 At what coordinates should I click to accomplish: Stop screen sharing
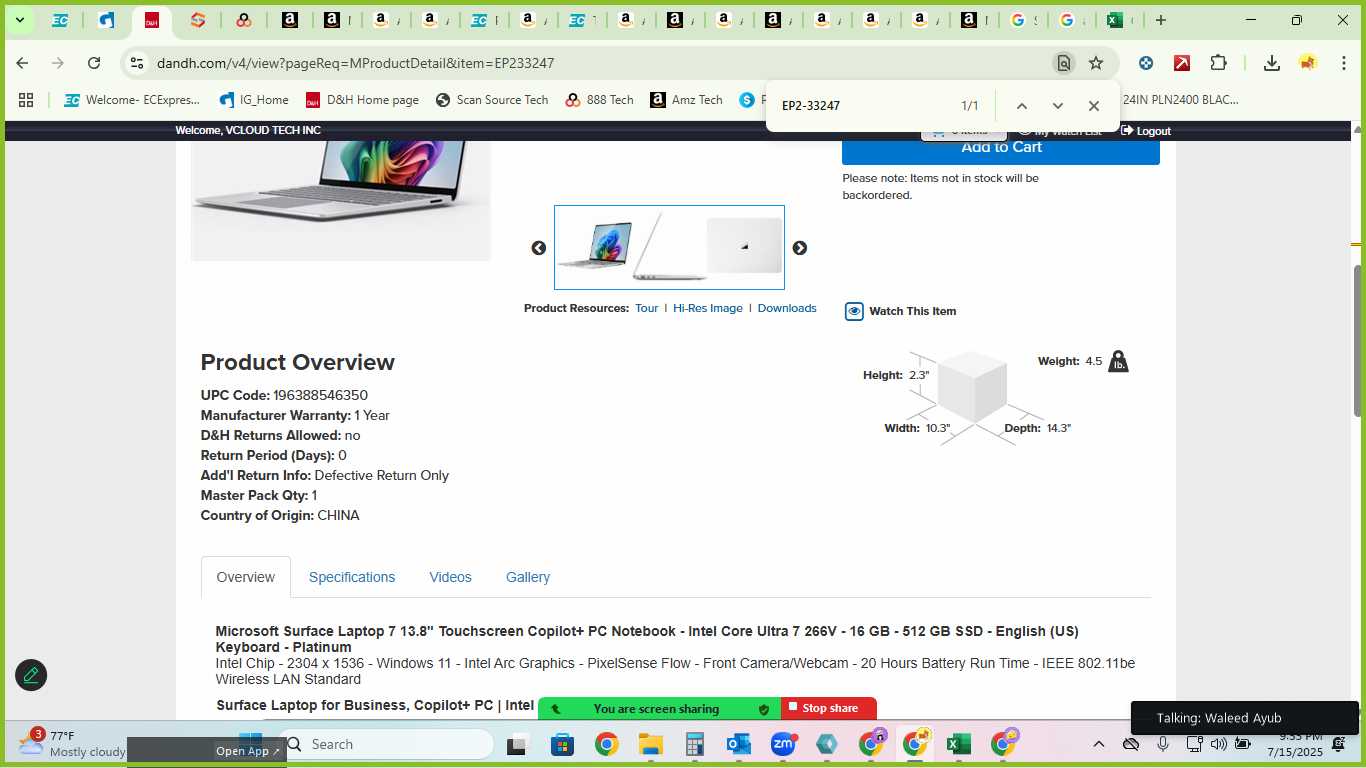pos(828,708)
